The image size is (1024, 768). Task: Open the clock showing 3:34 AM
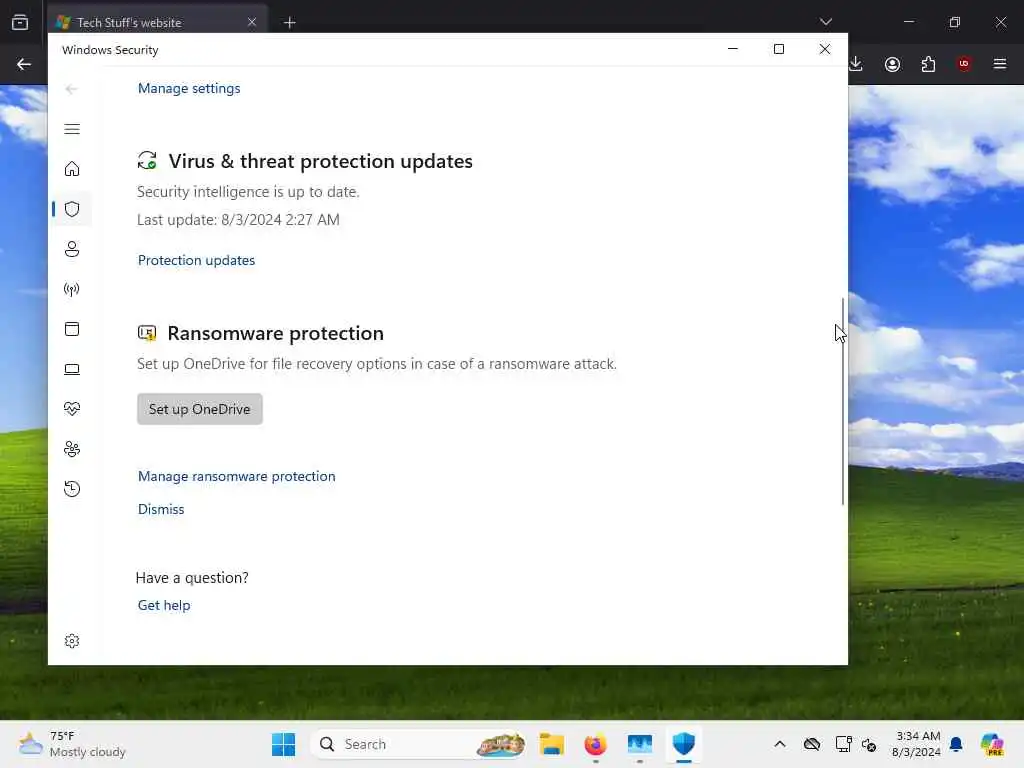[916, 744]
